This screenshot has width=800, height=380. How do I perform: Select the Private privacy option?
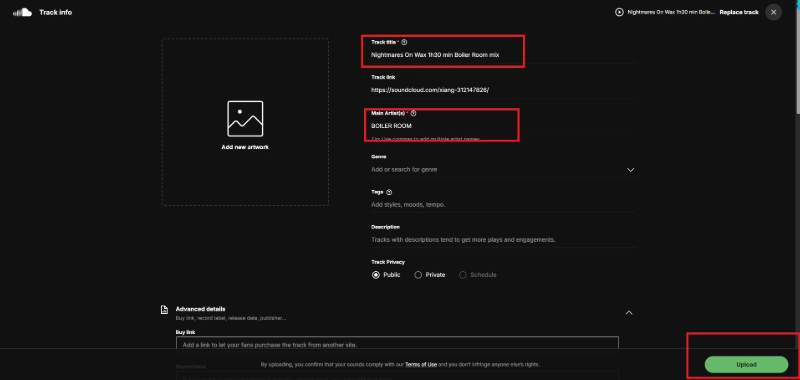pos(418,275)
